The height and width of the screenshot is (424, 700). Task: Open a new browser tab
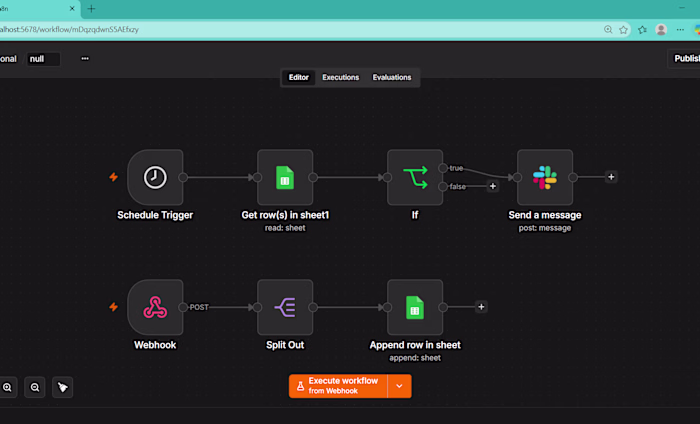91,8
